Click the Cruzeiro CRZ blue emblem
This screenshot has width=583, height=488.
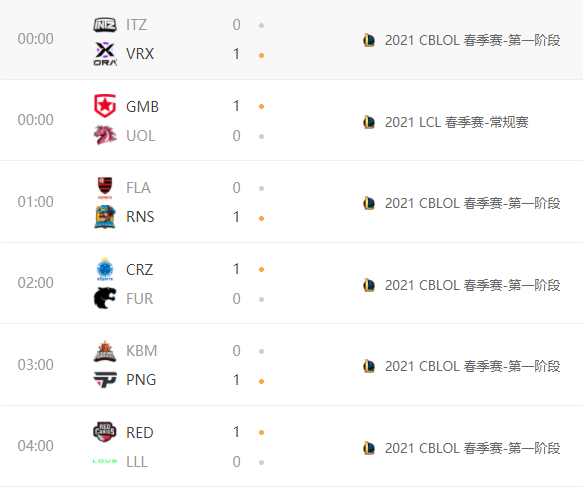click(105, 269)
